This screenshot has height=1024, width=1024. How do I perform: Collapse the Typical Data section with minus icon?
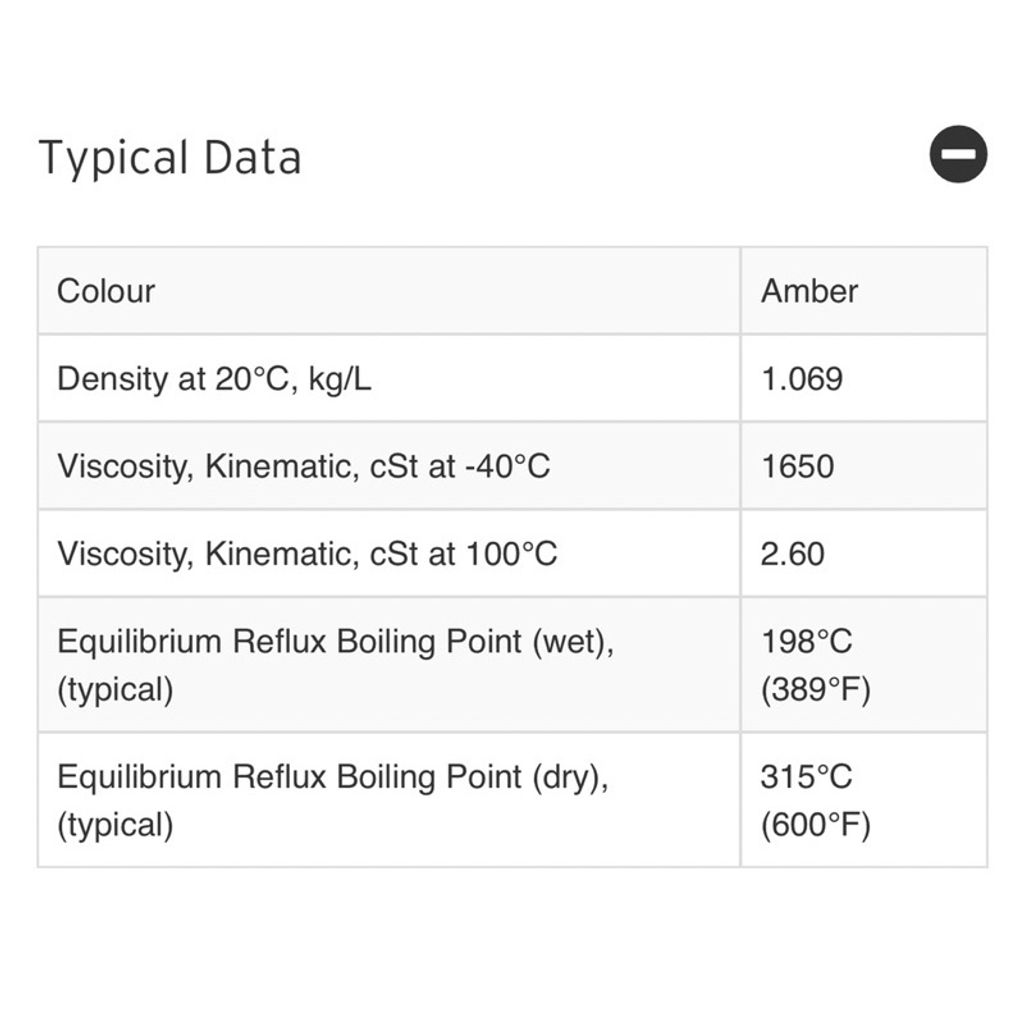(x=958, y=154)
